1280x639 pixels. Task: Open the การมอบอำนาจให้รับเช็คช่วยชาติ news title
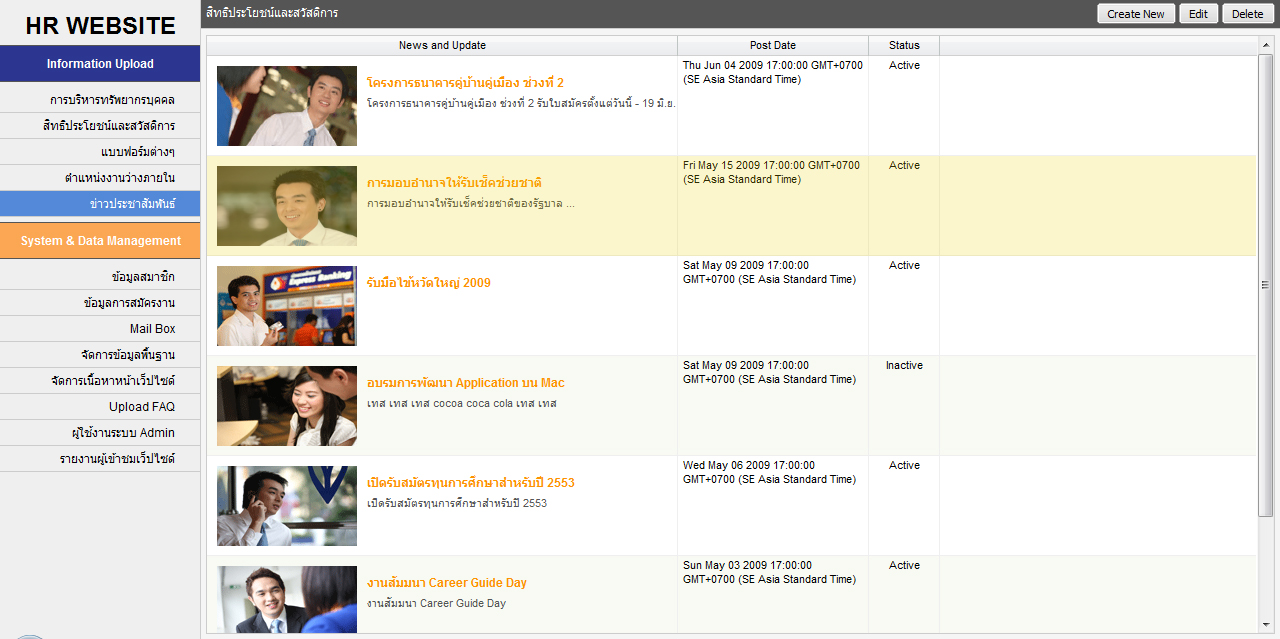tap(454, 183)
